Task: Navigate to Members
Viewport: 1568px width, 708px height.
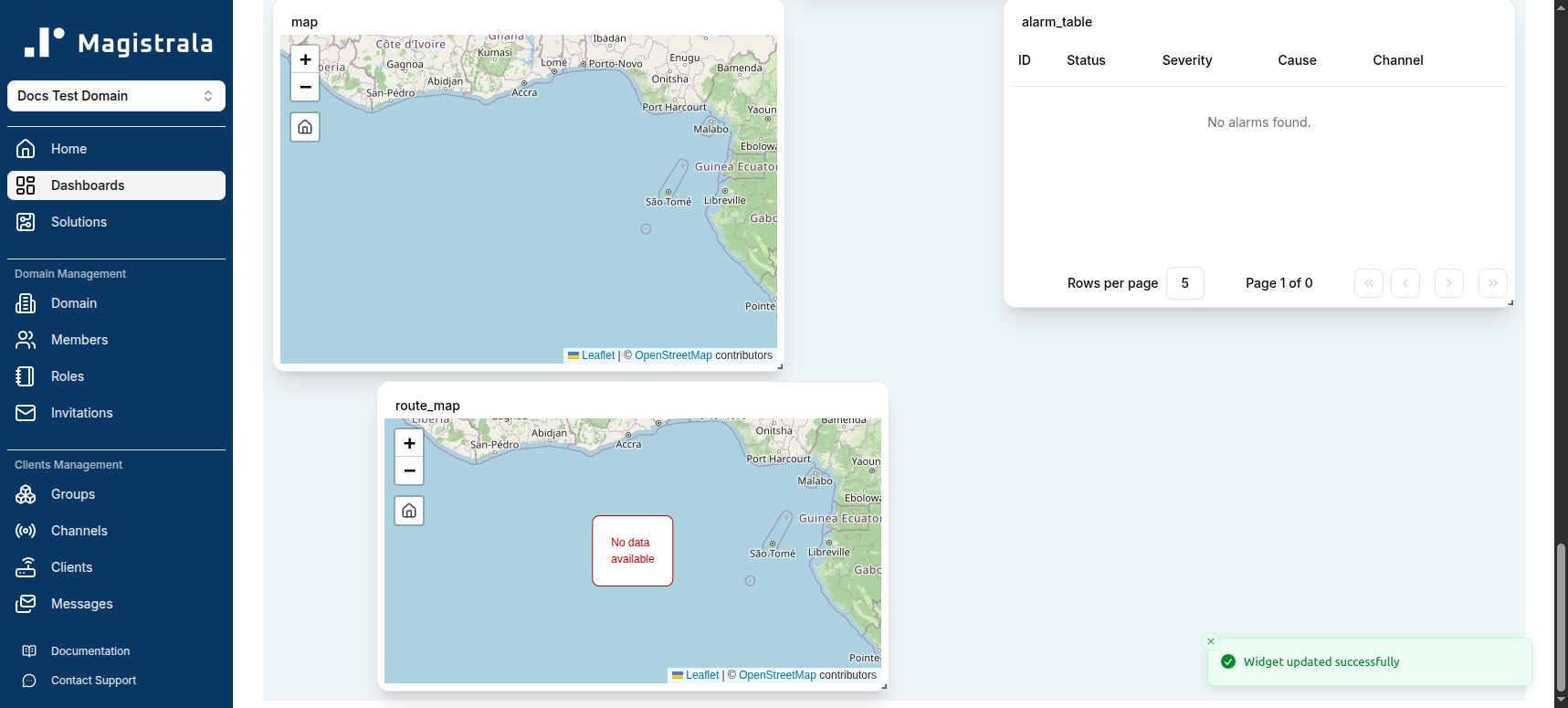Action: click(x=116, y=340)
